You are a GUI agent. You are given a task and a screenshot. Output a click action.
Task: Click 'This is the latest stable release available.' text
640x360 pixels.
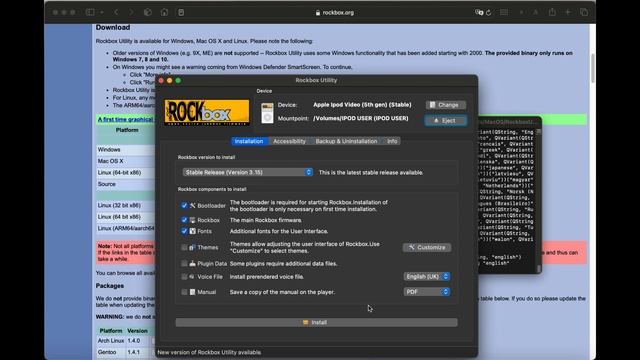coord(371,173)
